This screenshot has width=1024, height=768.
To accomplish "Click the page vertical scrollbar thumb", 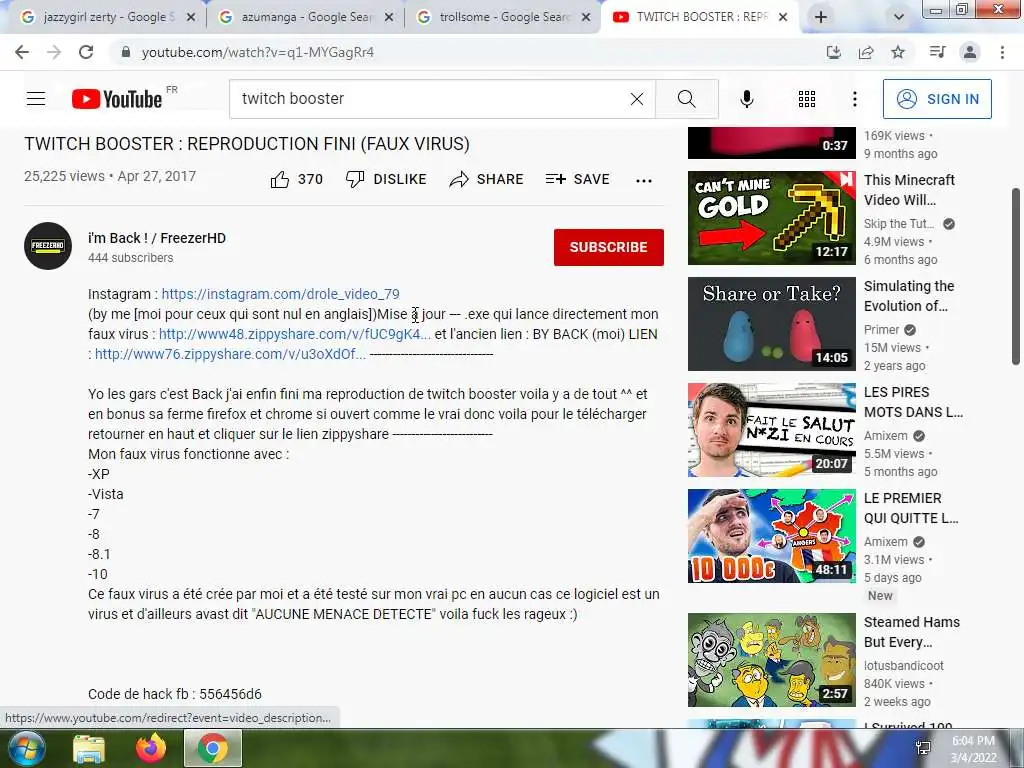I will coord(1016,276).
